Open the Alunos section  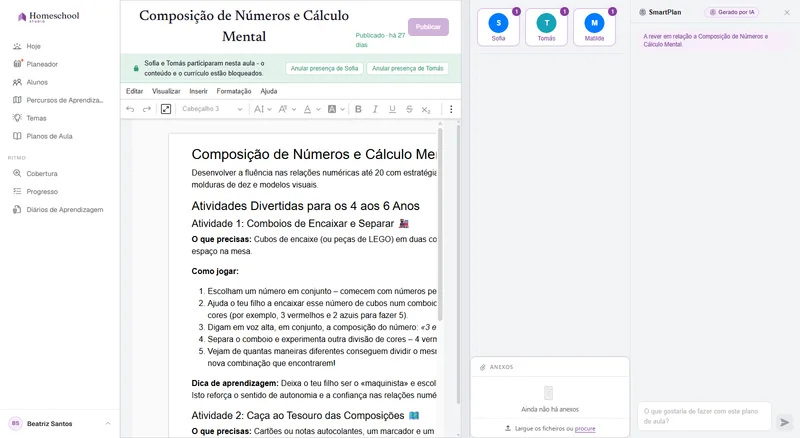(x=37, y=82)
